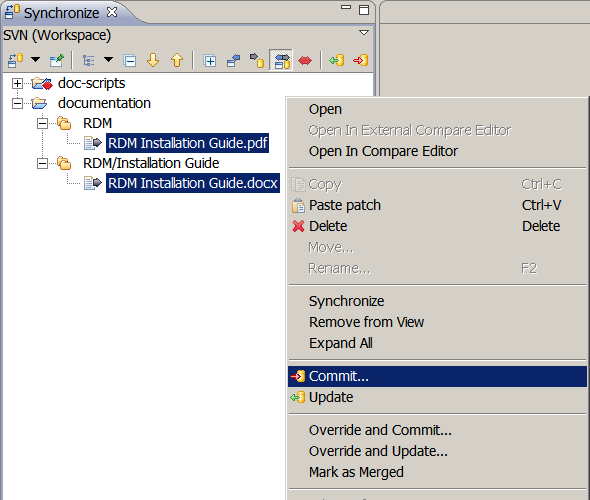The width and height of the screenshot is (590, 500).
Task: Collapse the documentation tree node
Action: 17,103
